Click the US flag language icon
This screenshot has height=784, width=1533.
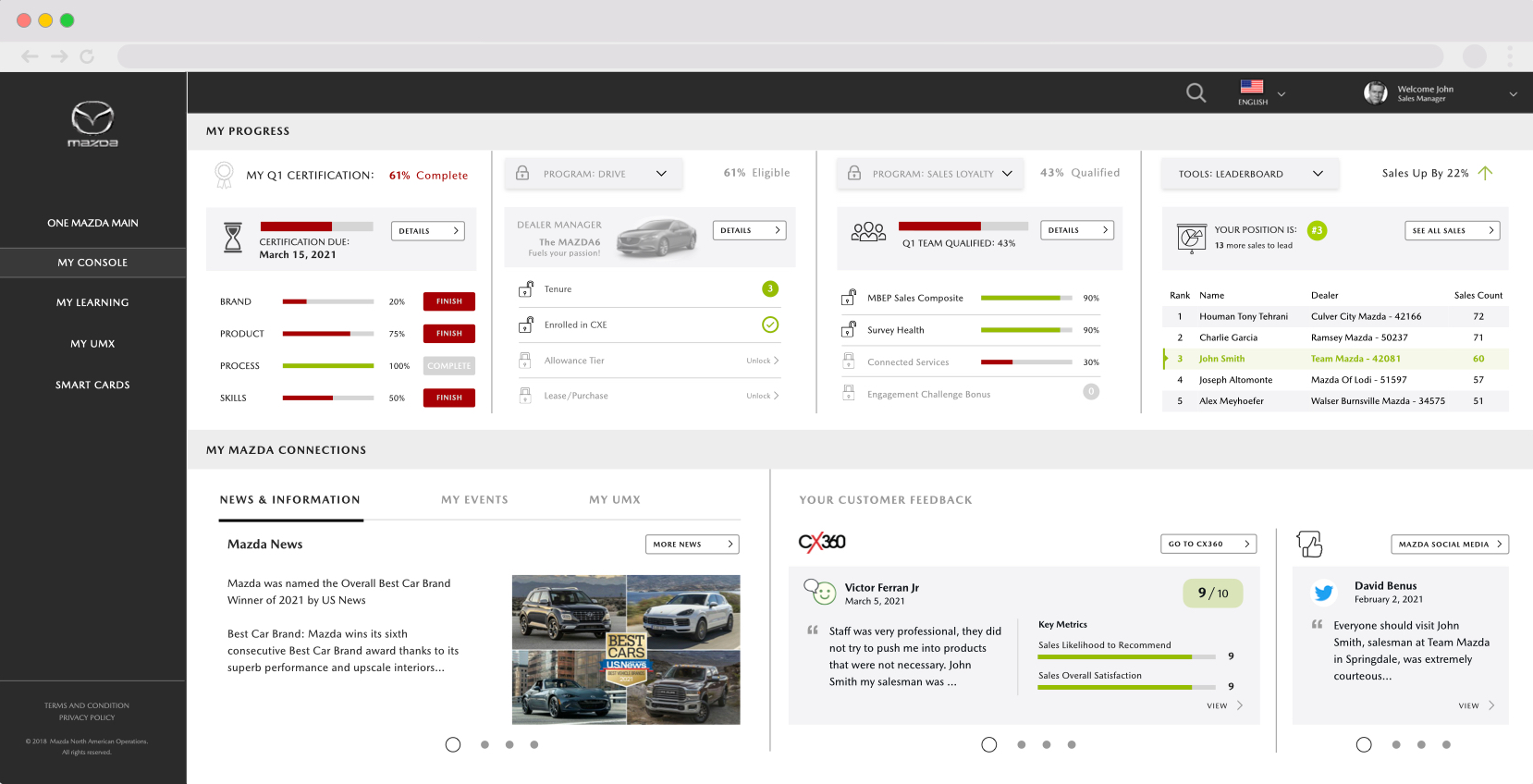point(1252,86)
